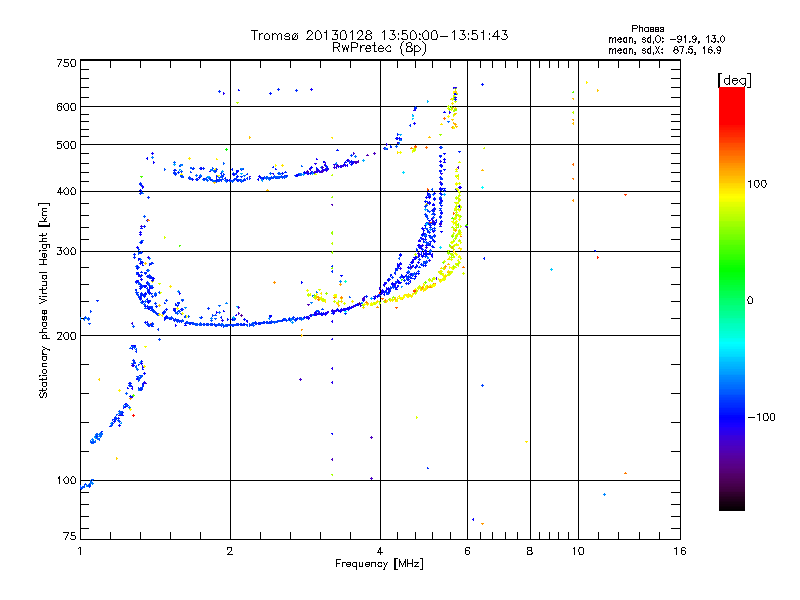The width and height of the screenshot is (800, 600).
Task: Click the y-axis tick label '750'
Action: pyautogui.click(x=66, y=63)
